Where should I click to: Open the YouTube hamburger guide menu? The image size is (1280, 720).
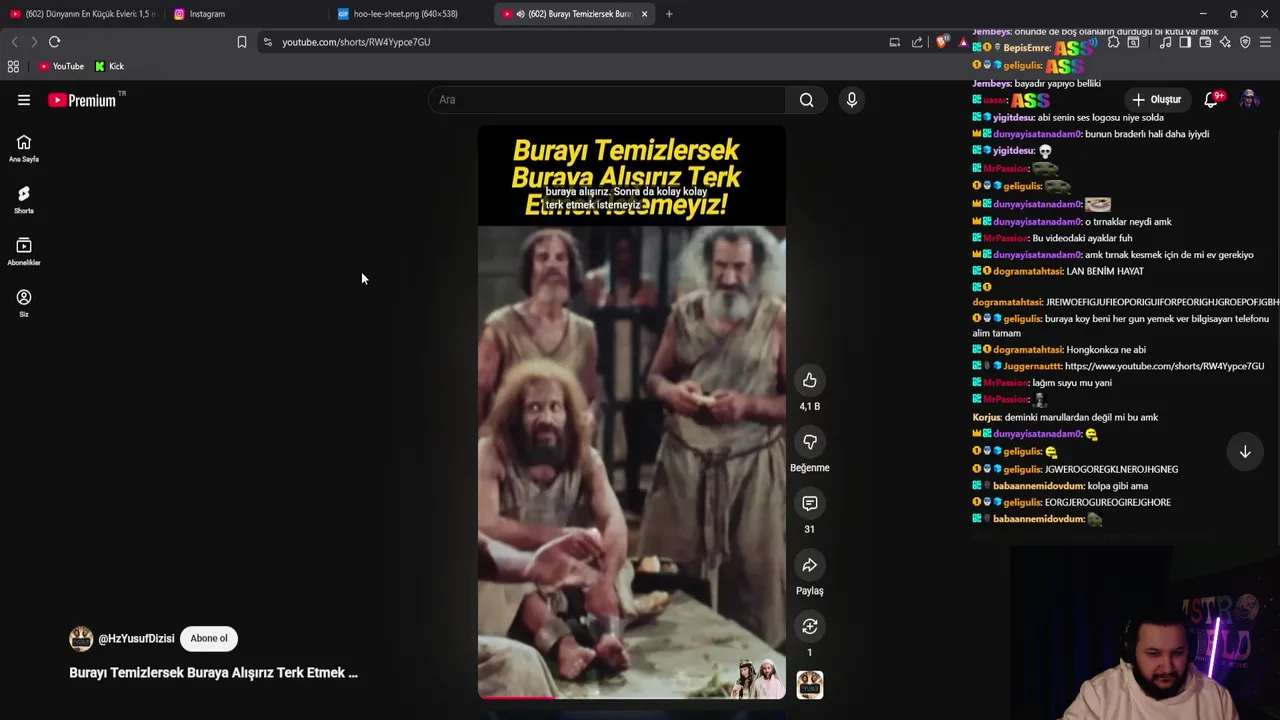(x=24, y=100)
